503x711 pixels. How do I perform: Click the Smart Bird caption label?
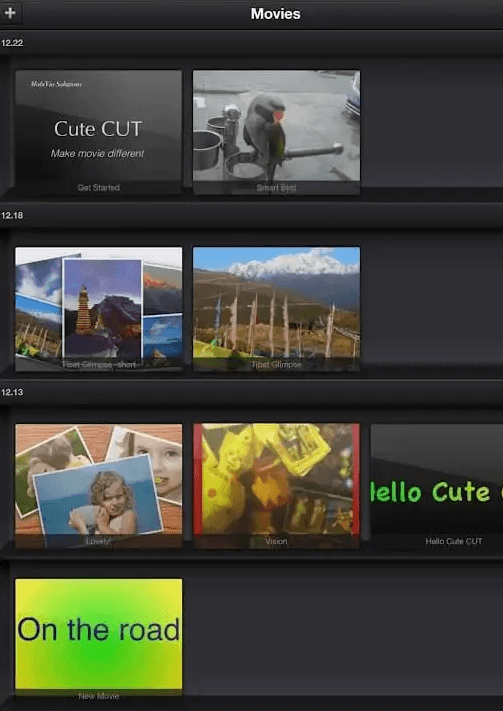(276, 187)
